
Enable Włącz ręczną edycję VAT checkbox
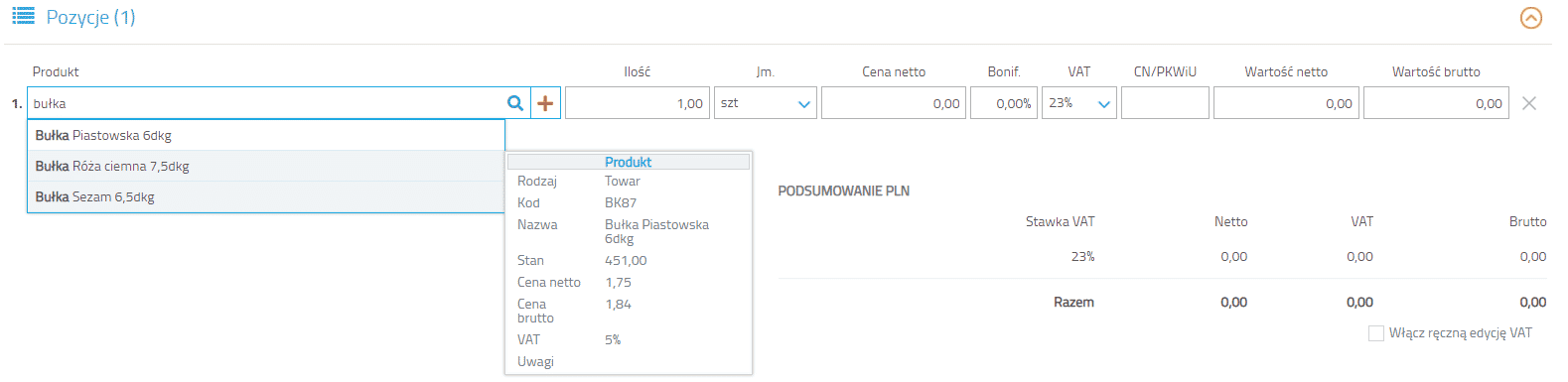(x=1376, y=333)
